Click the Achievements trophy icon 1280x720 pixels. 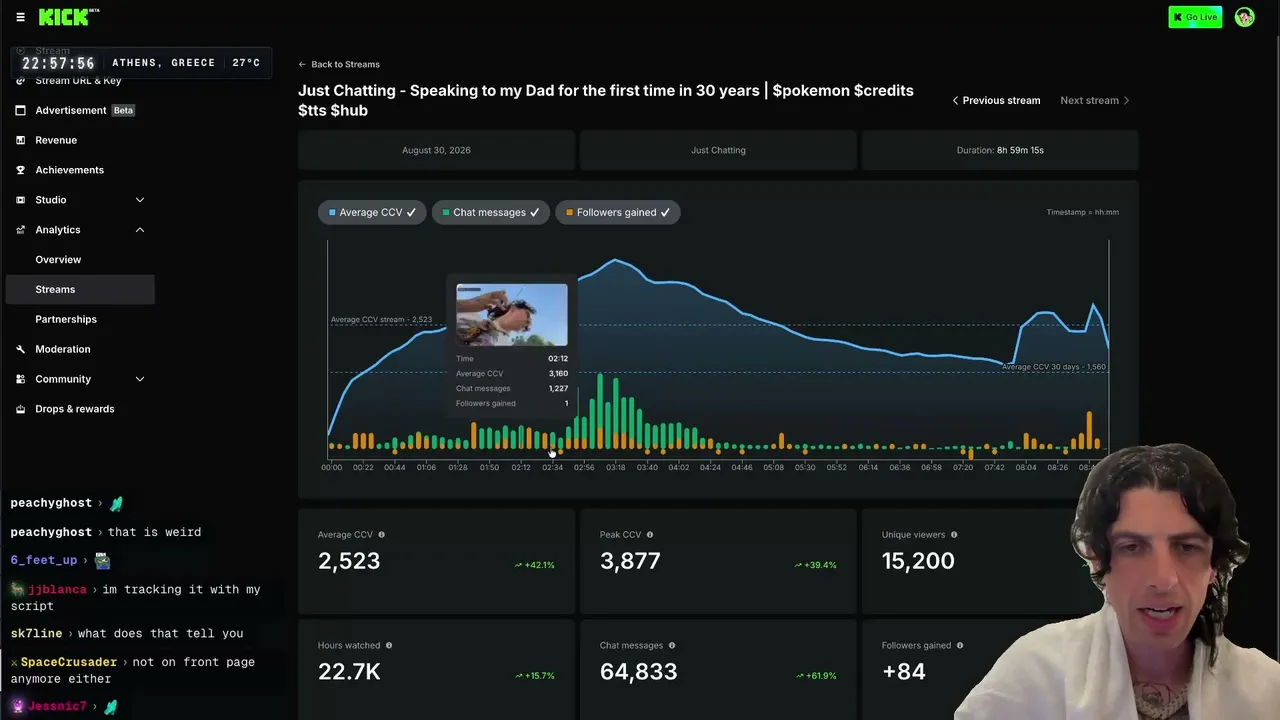[x=20, y=170]
